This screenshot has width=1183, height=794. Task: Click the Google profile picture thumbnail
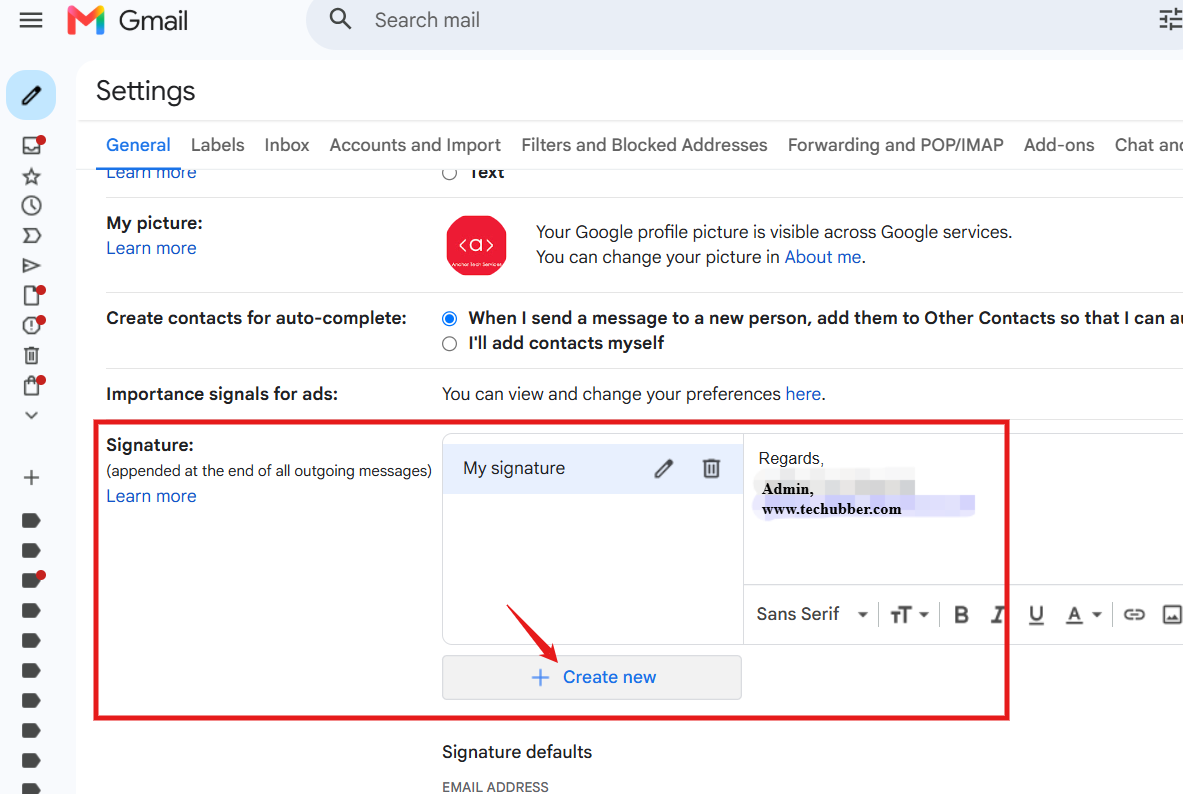(x=476, y=245)
